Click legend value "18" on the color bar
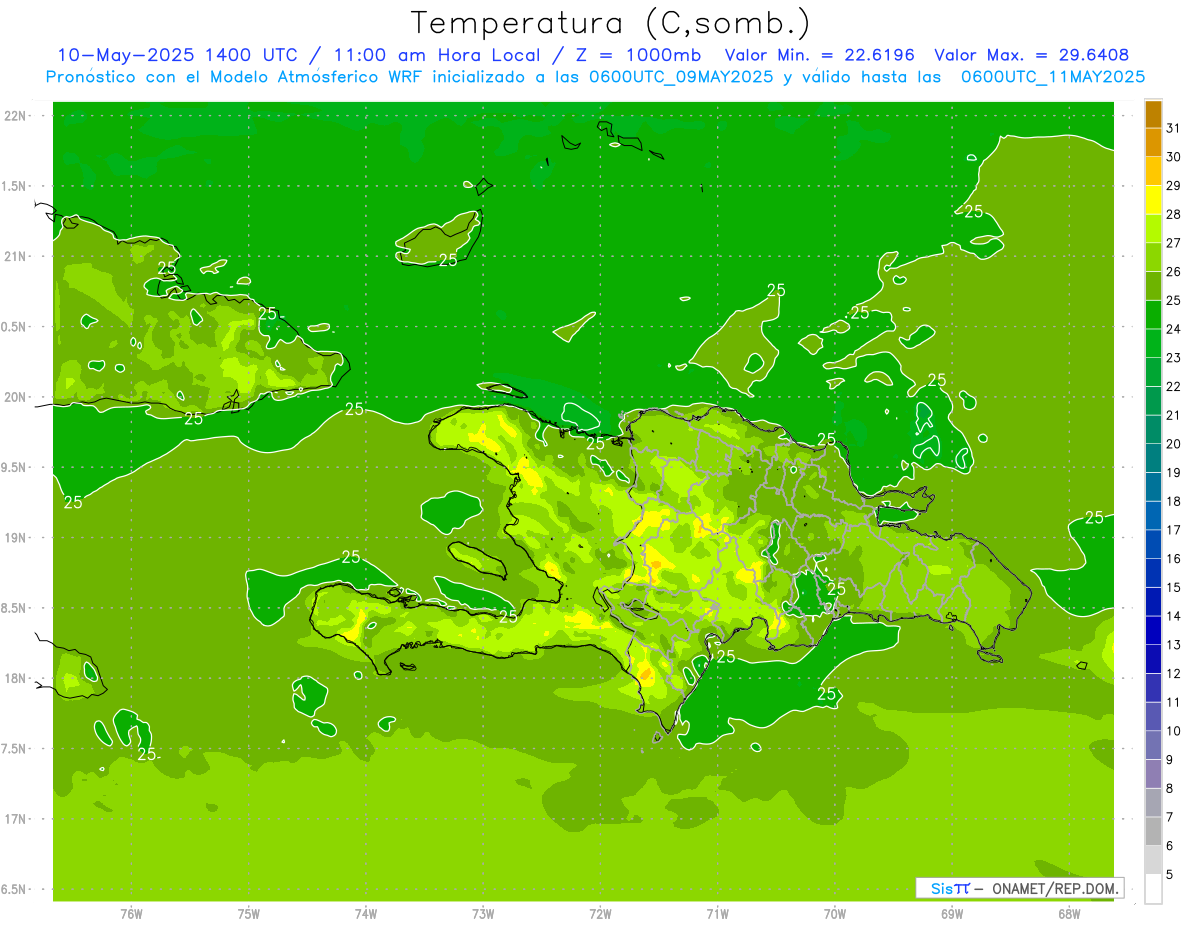Viewport: 1200px width, 927px height. 1173,501
